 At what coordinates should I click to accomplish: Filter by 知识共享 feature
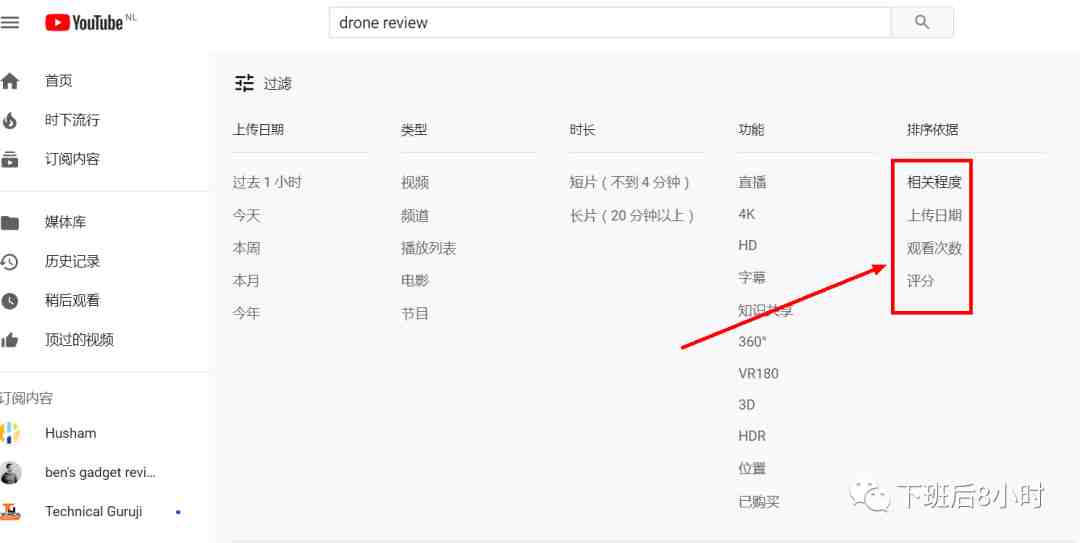tap(765, 311)
